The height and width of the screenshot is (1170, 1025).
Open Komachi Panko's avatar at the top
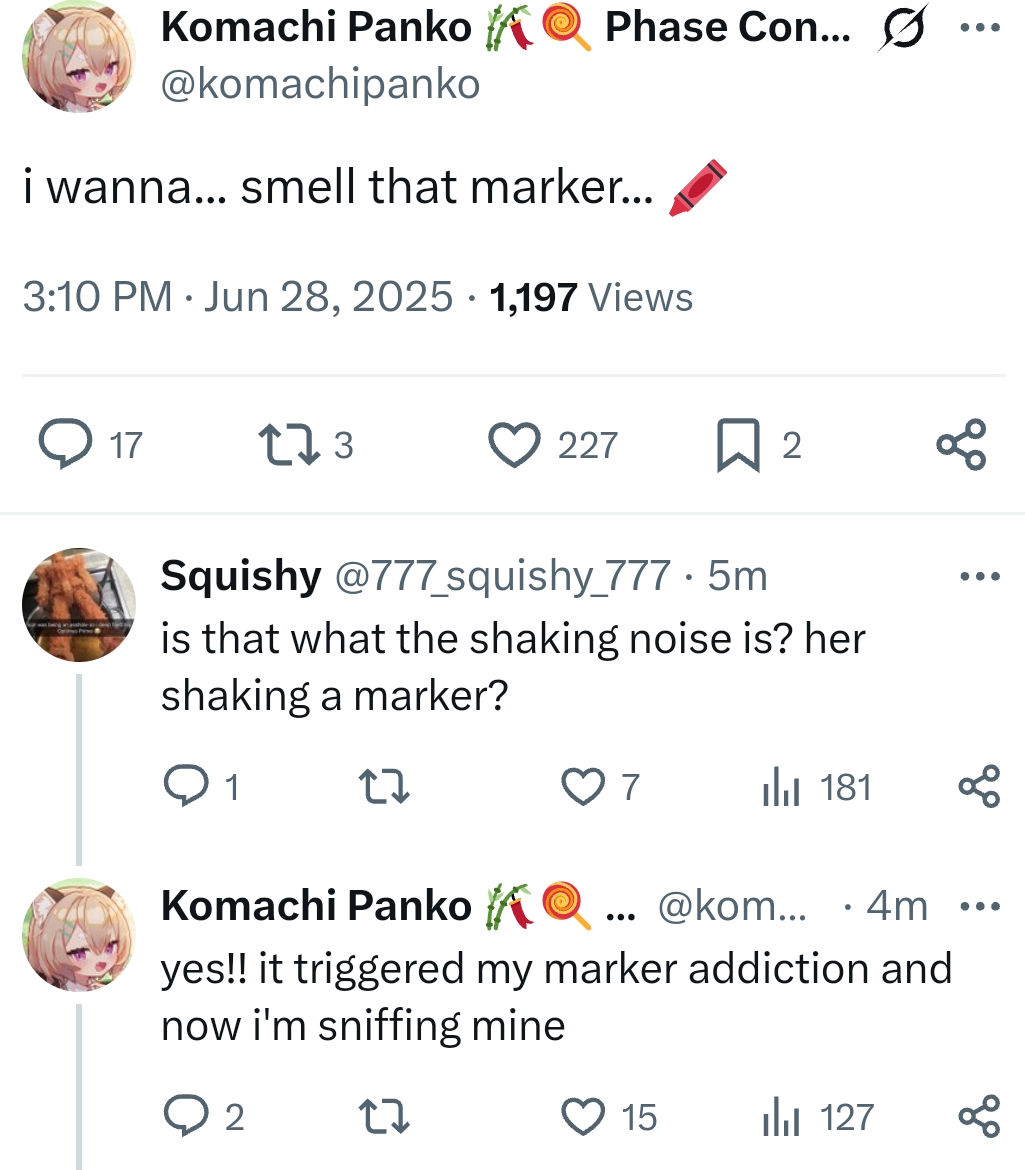coord(79,58)
